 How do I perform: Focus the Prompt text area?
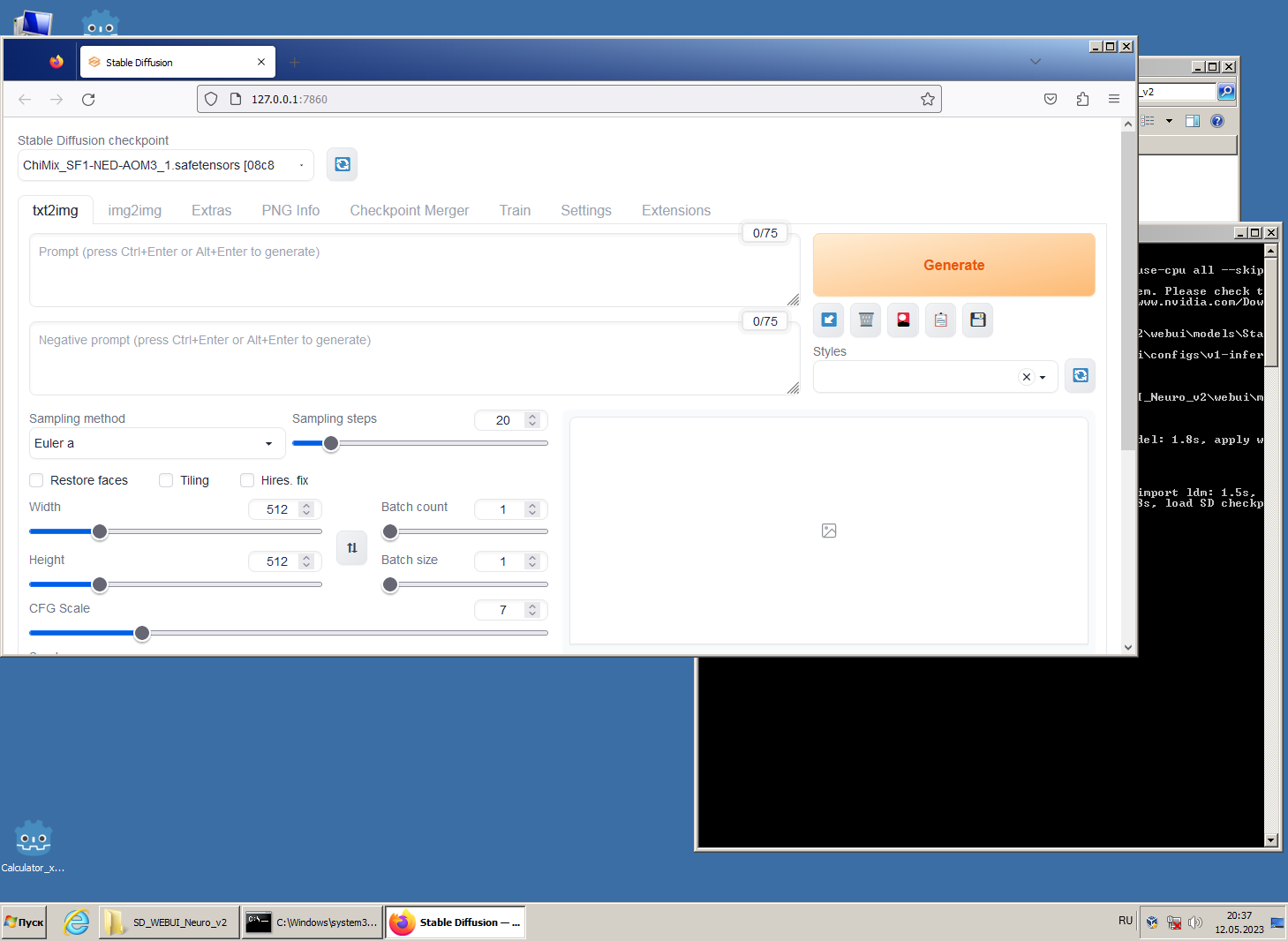tap(415, 270)
